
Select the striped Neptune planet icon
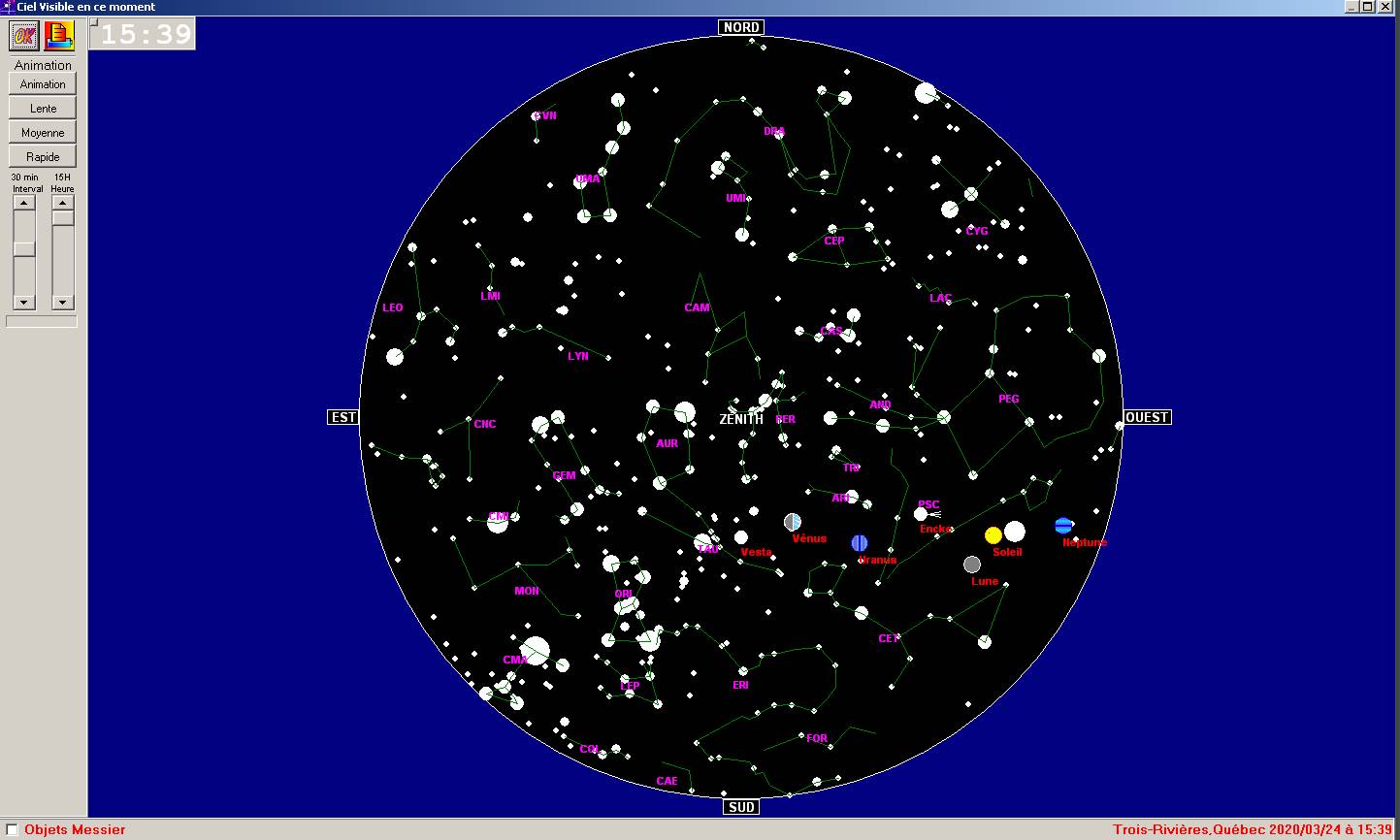[1063, 526]
